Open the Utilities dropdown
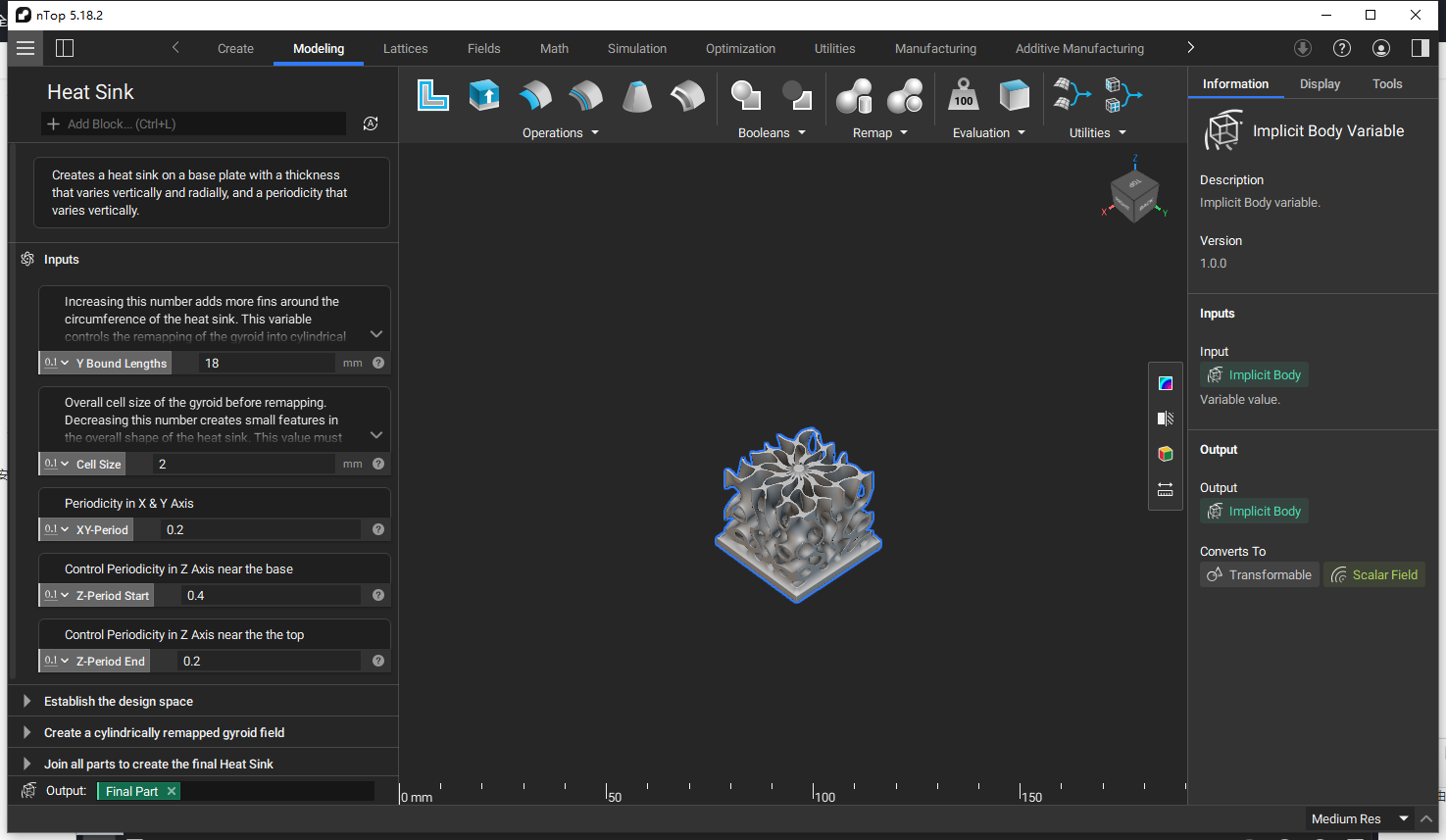 click(x=1097, y=133)
